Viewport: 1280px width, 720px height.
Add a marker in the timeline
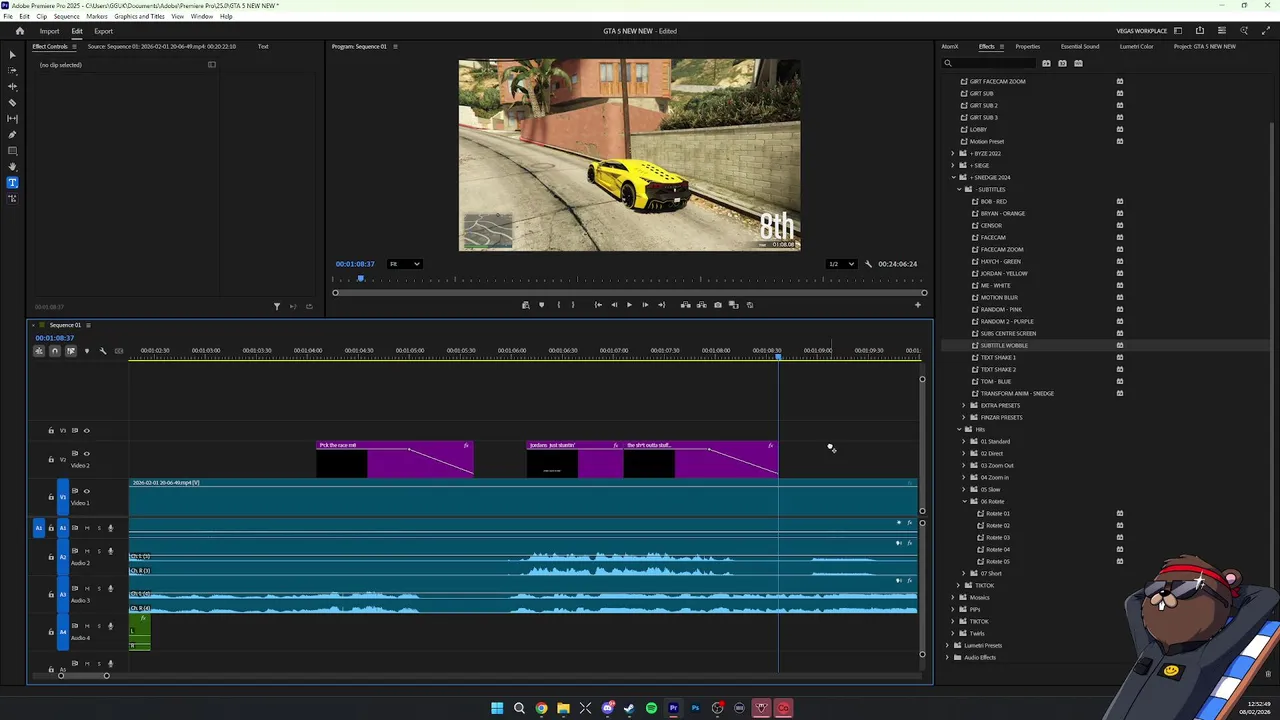click(x=86, y=351)
